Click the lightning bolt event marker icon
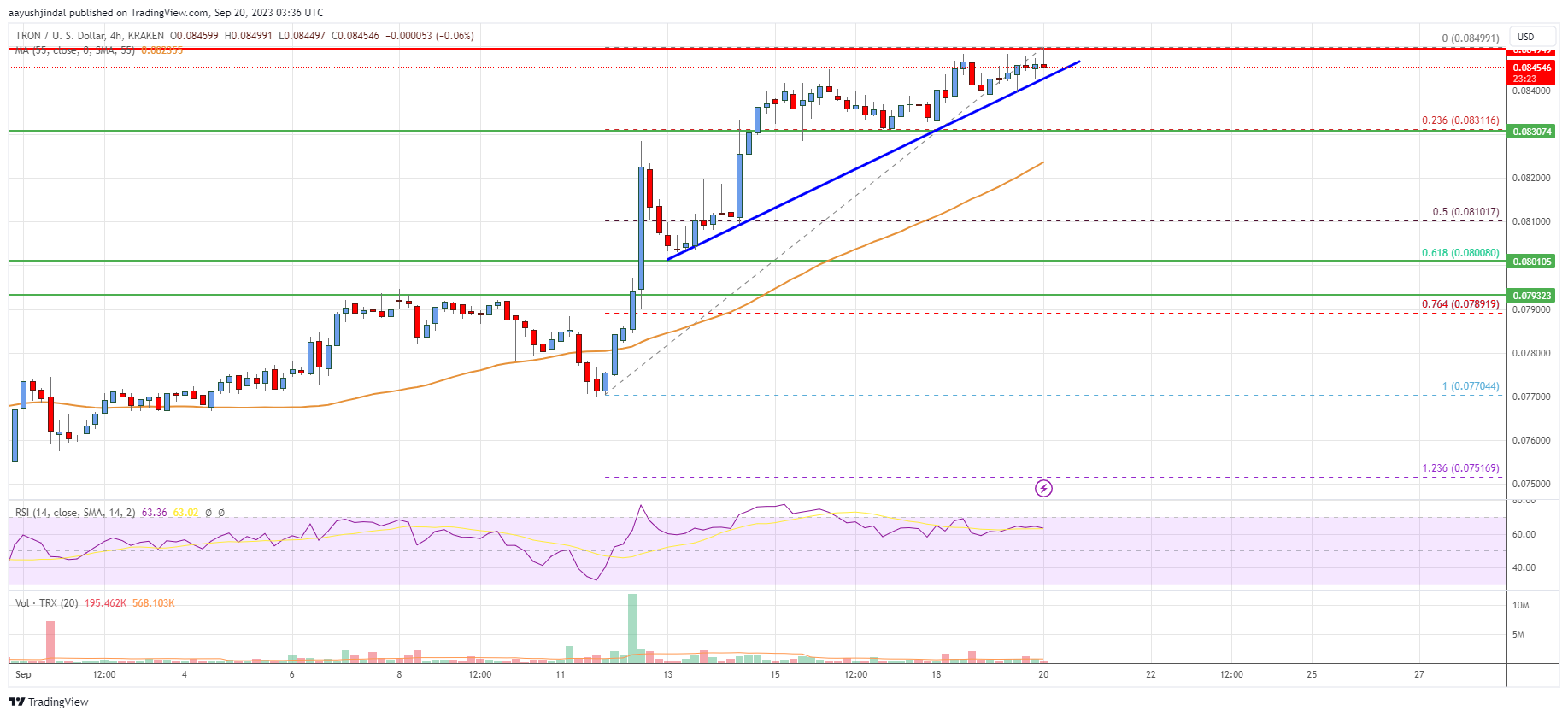This screenshot has height=717, width=1568. (x=1043, y=489)
